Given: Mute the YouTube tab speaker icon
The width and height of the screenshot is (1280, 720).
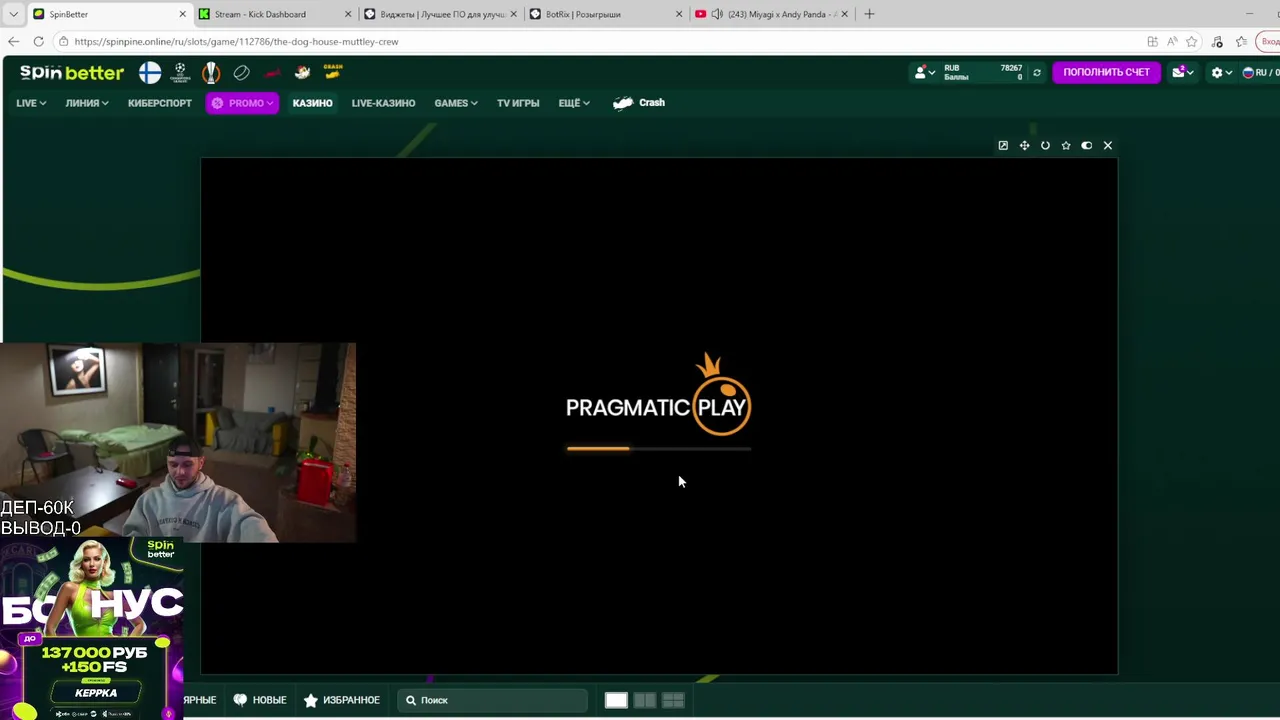Looking at the screenshot, I should [717, 14].
